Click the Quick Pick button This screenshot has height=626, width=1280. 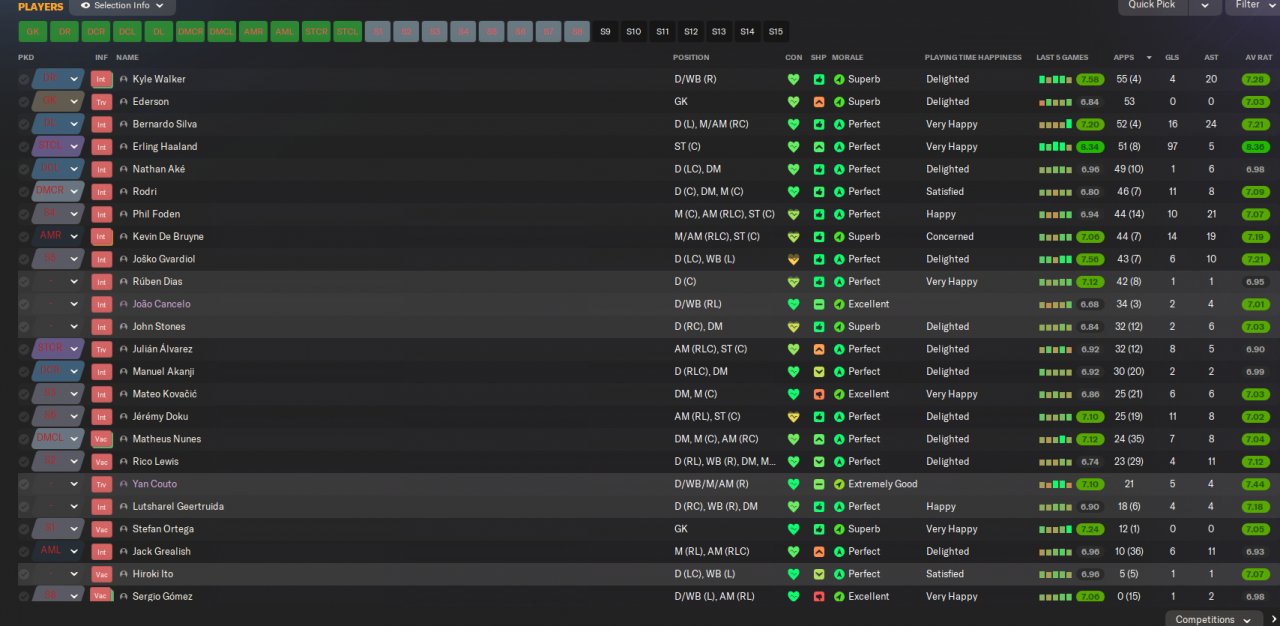click(x=1152, y=6)
